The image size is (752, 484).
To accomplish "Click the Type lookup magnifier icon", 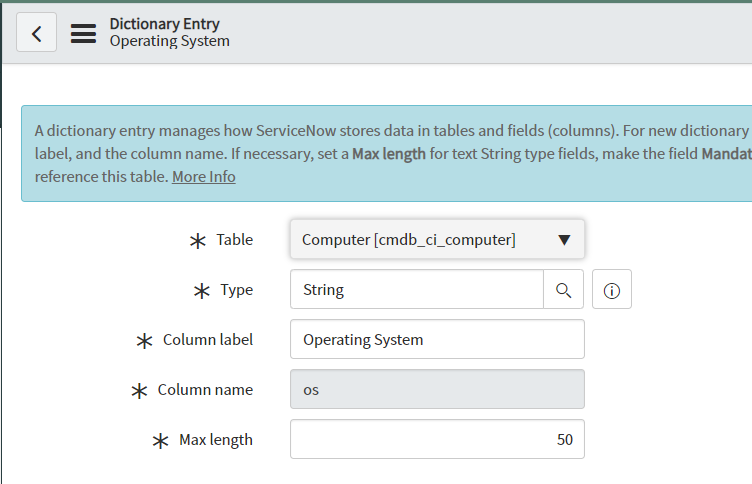I will pyautogui.click(x=563, y=290).
